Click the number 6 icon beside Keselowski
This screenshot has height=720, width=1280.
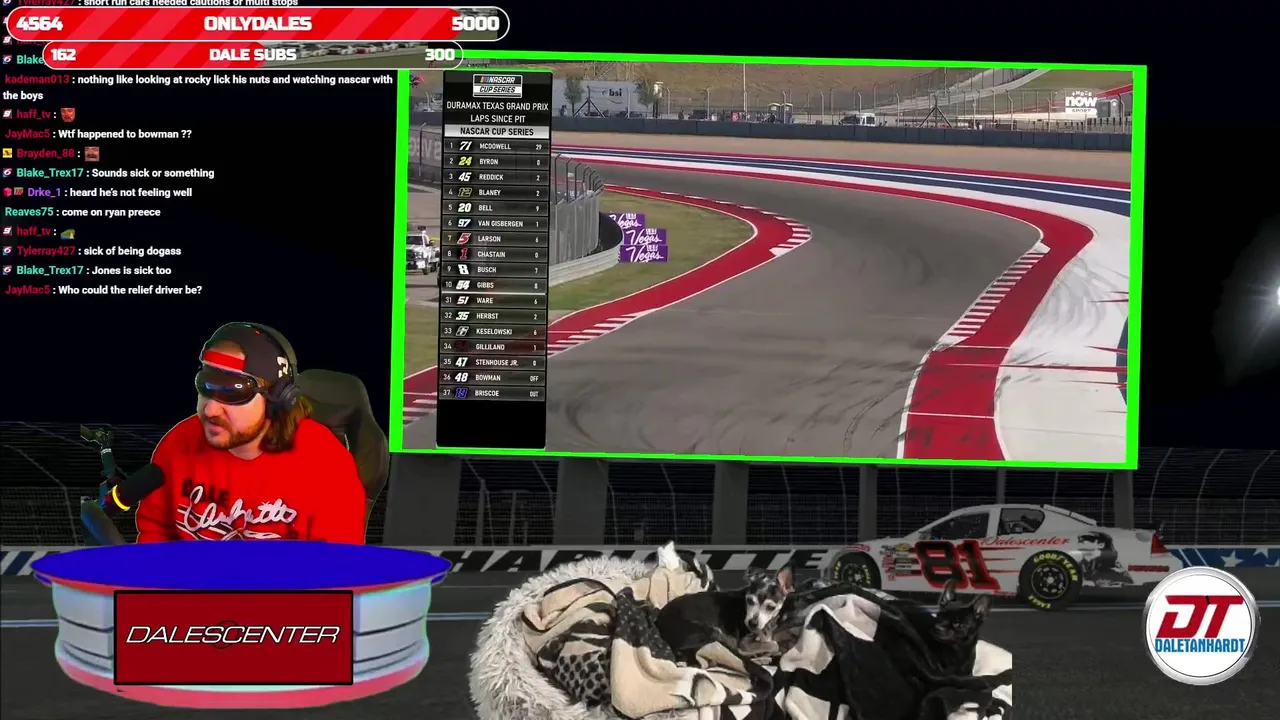point(464,331)
